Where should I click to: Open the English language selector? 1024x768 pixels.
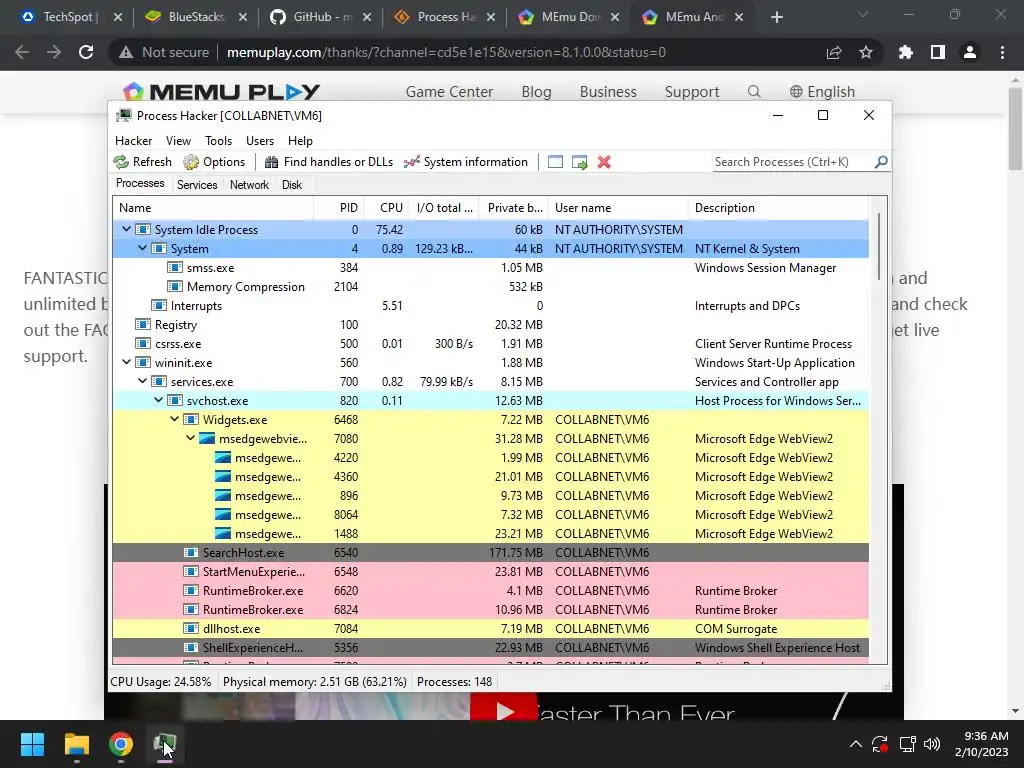(822, 91)
